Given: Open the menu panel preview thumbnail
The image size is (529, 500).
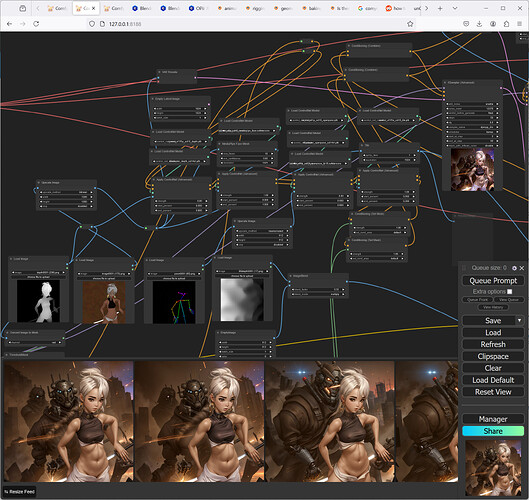Looking at the screenshot, I should tap(493, 468).
